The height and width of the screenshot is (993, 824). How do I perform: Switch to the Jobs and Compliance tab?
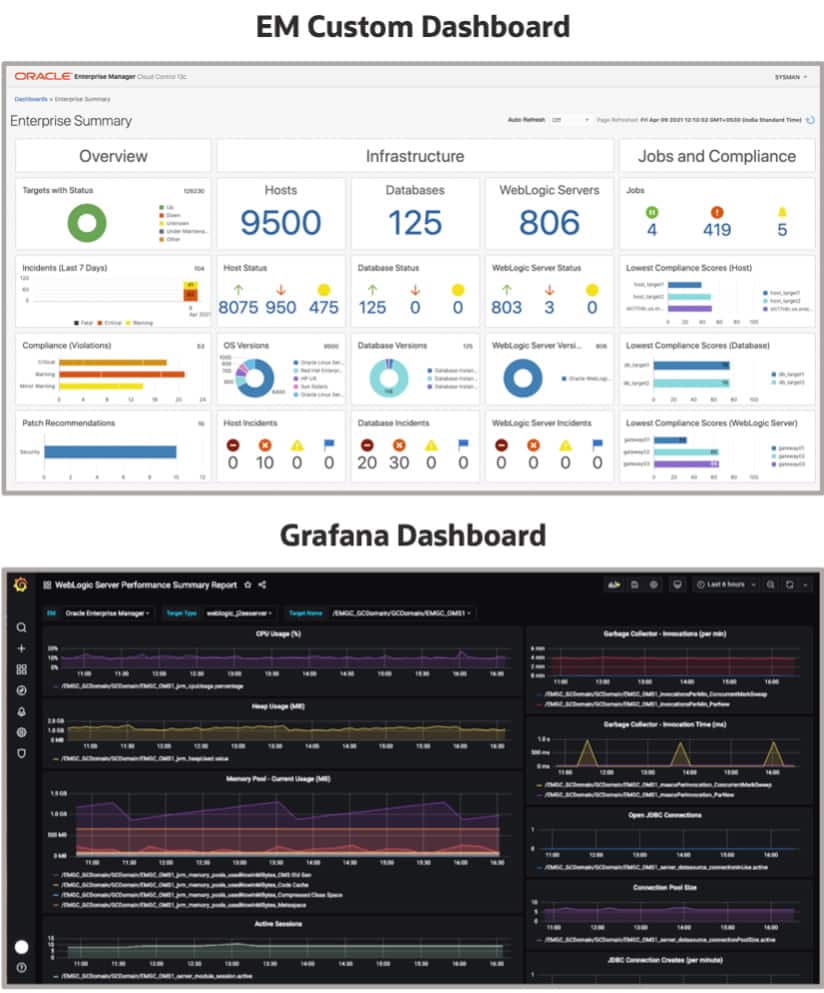coord(717,156)
